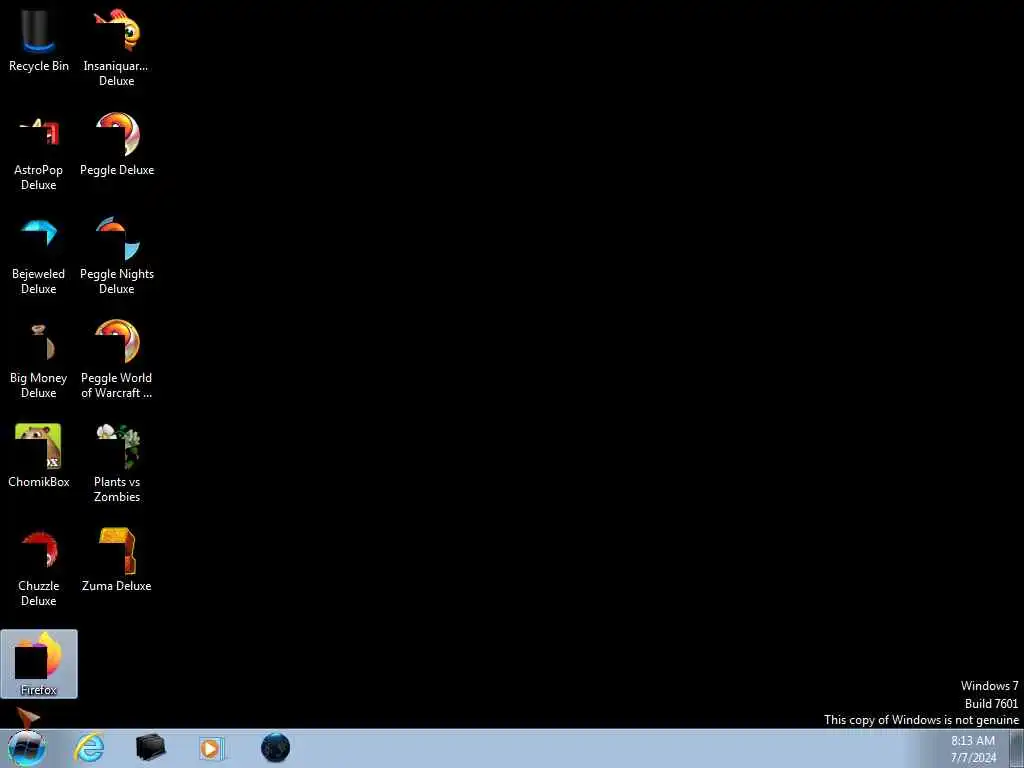Open the clock showing 8:13 AM
This screenshot has height=768, width=1024.
point(973,749)
